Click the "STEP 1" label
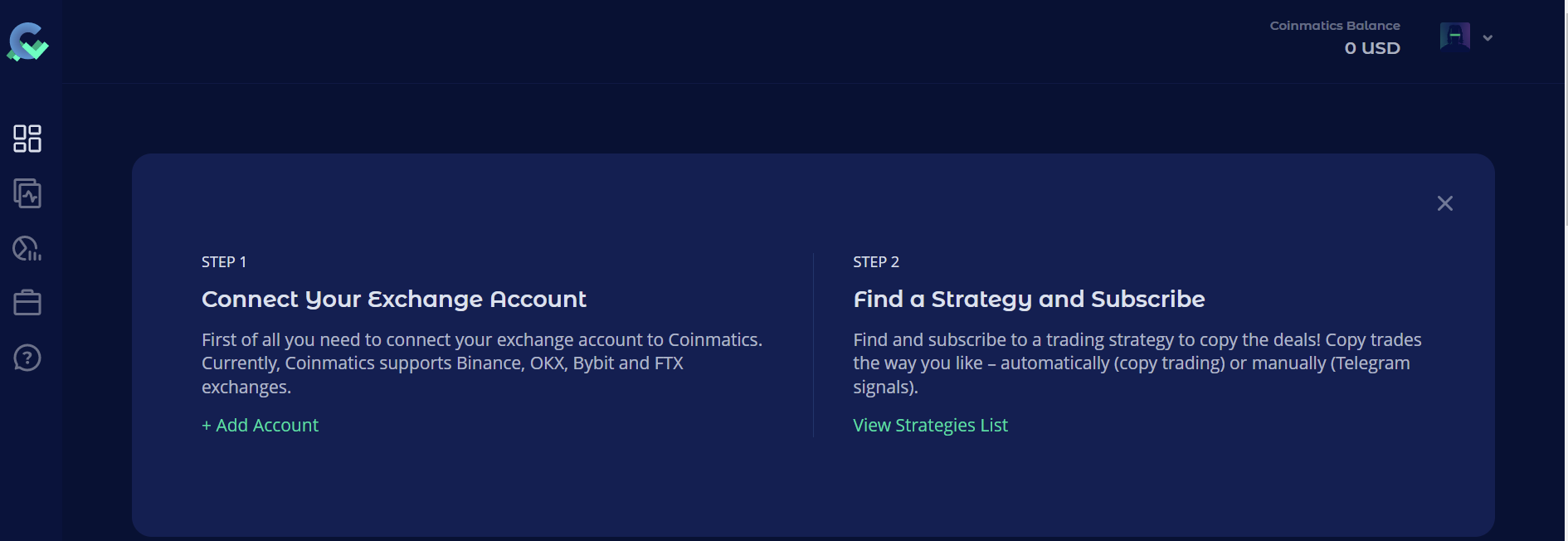Viewport: 1568px width, 541px height. tap(224, 262)
